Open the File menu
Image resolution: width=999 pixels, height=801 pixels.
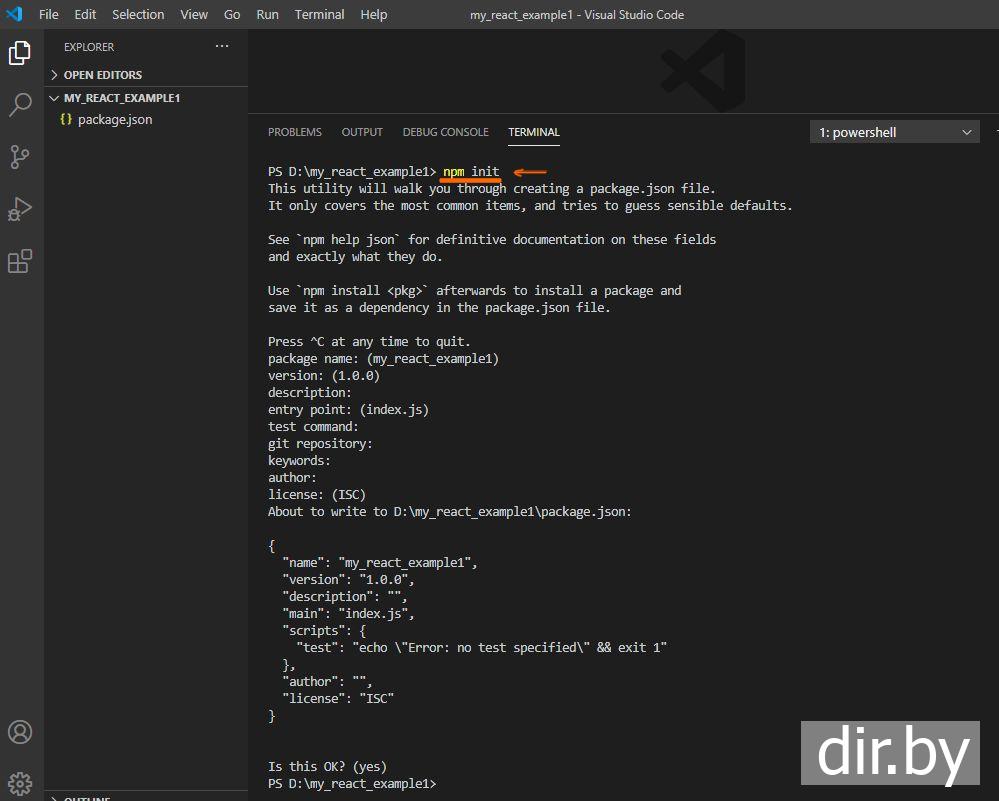[x=48, y=15]
